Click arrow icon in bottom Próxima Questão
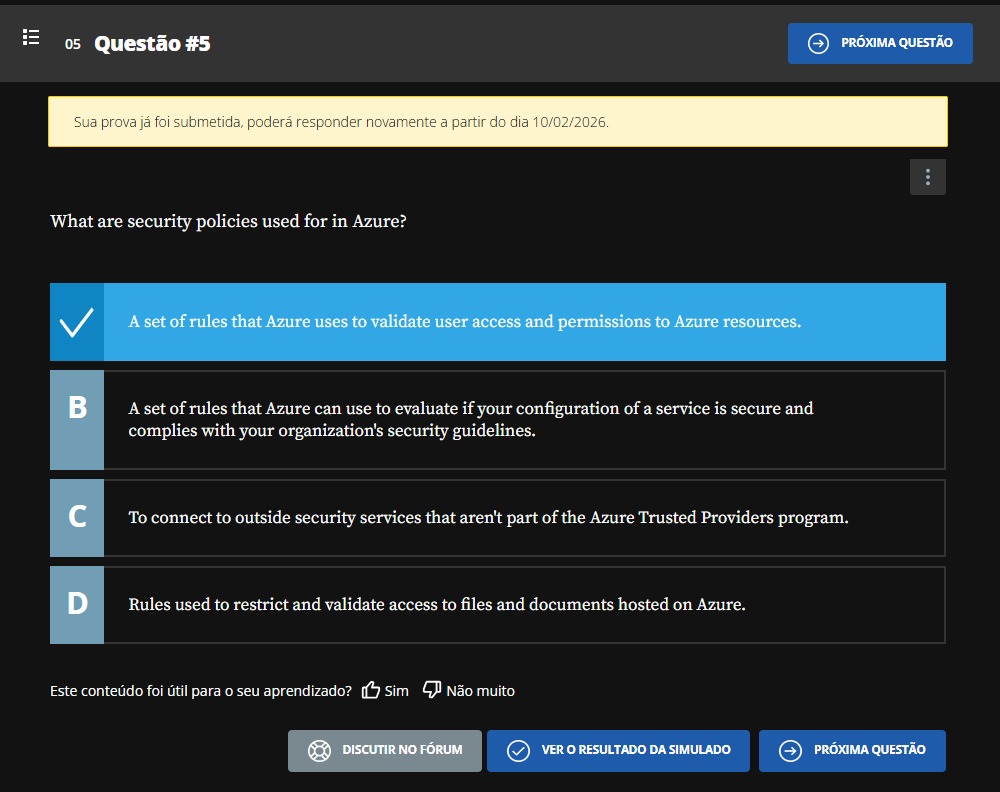Viewport: 1000px width, 792px height. pyautogui.click(x=790, y=750)
